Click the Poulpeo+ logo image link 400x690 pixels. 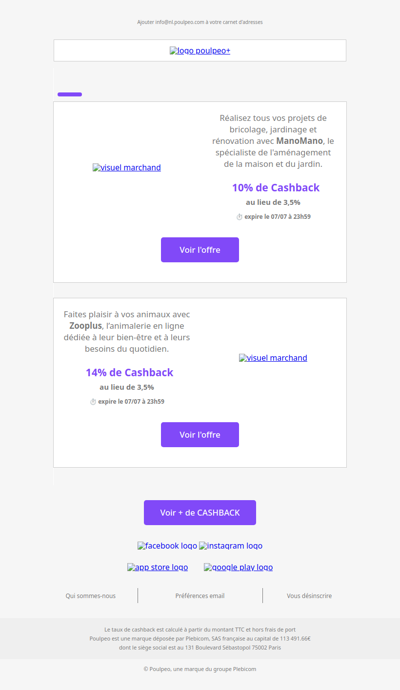tap(200, 51)
